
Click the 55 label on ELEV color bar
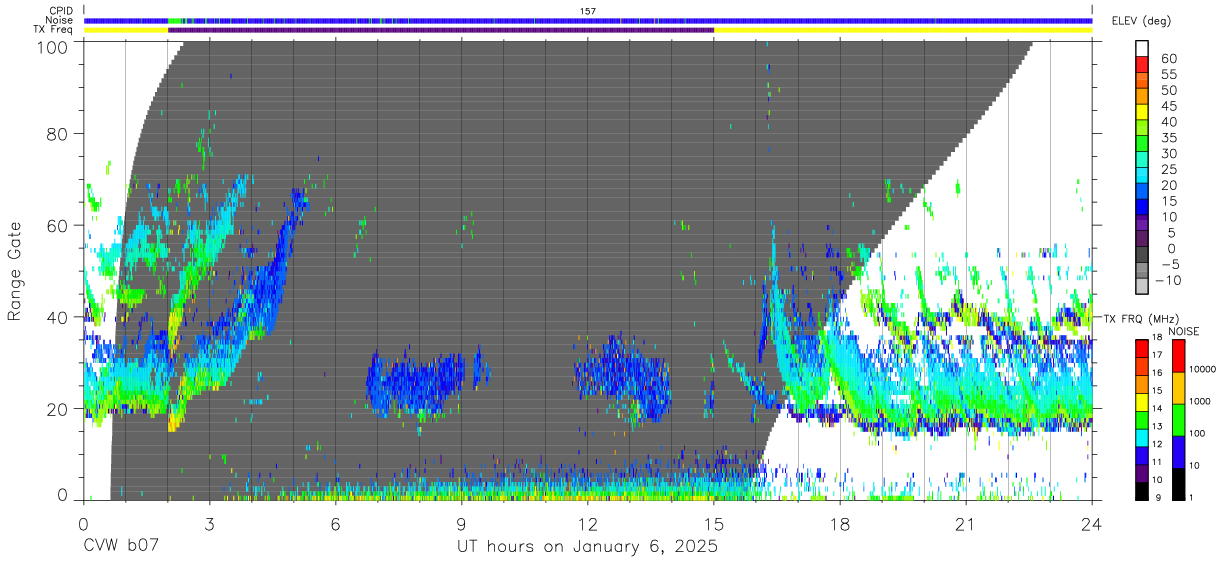point(1168,74)
